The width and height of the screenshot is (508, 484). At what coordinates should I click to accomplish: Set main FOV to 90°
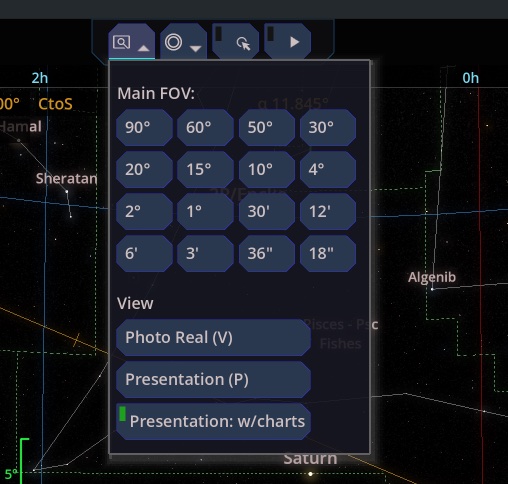pos(144,127)
